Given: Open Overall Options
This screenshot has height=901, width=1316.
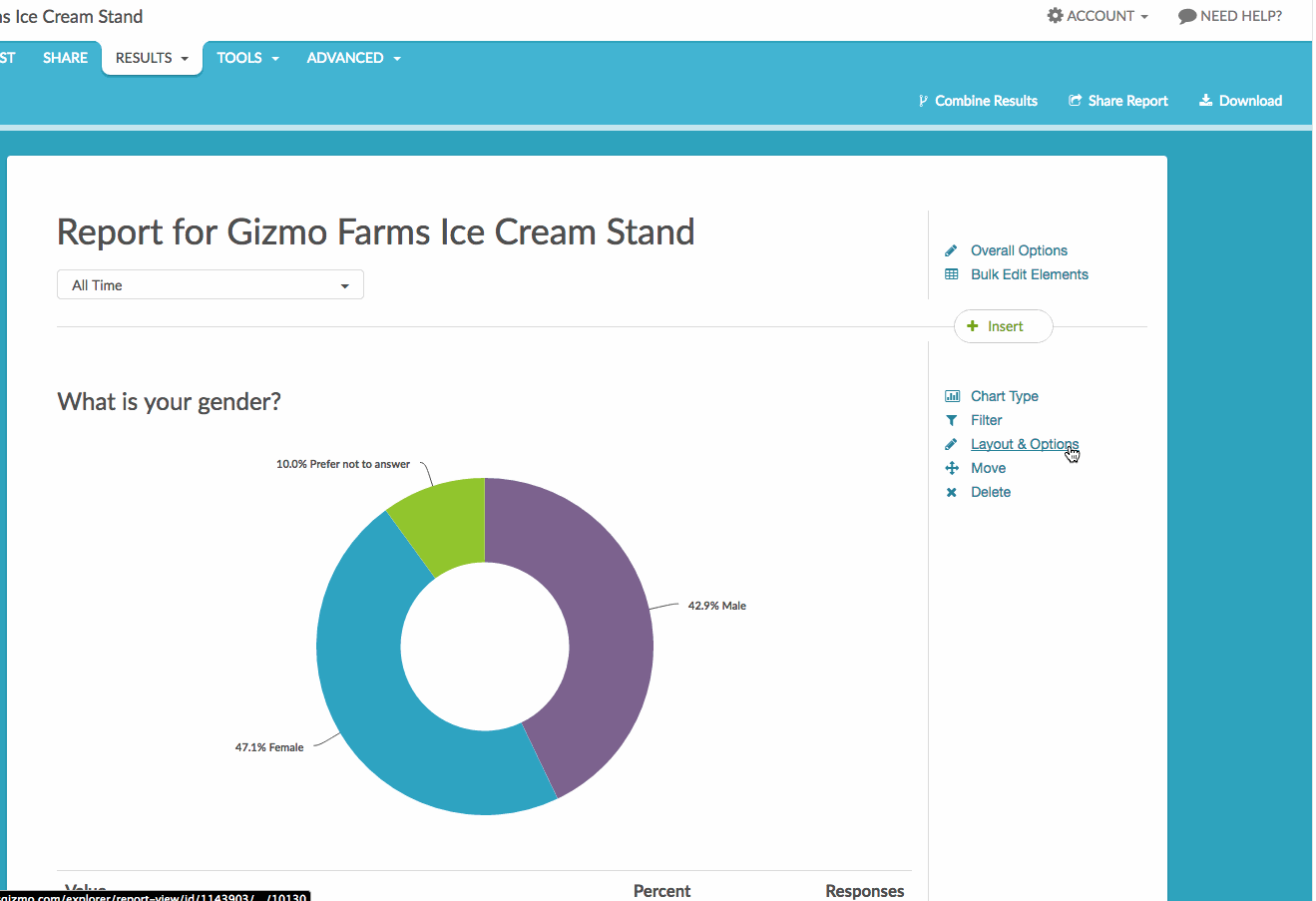Looking at the screenshot, I should pos(1019,250).
